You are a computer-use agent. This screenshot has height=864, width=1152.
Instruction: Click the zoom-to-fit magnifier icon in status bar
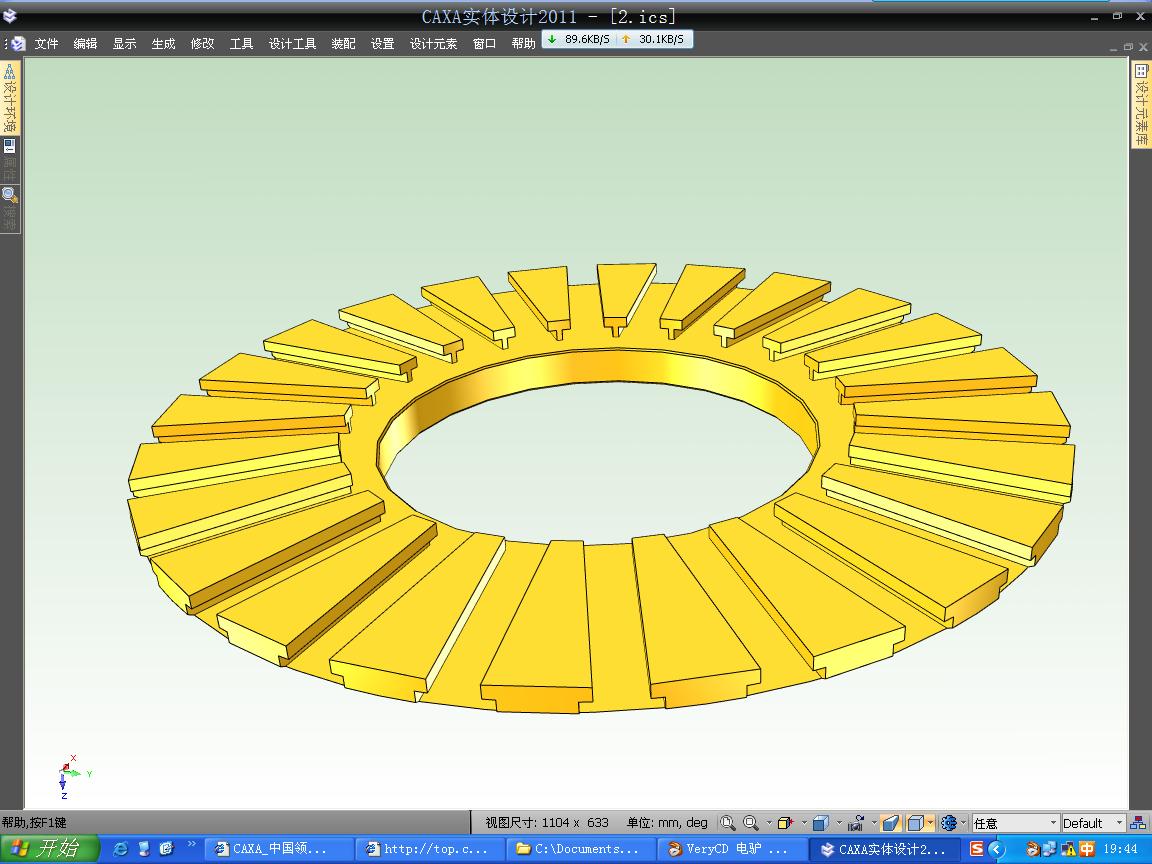(x=727, y=823)
